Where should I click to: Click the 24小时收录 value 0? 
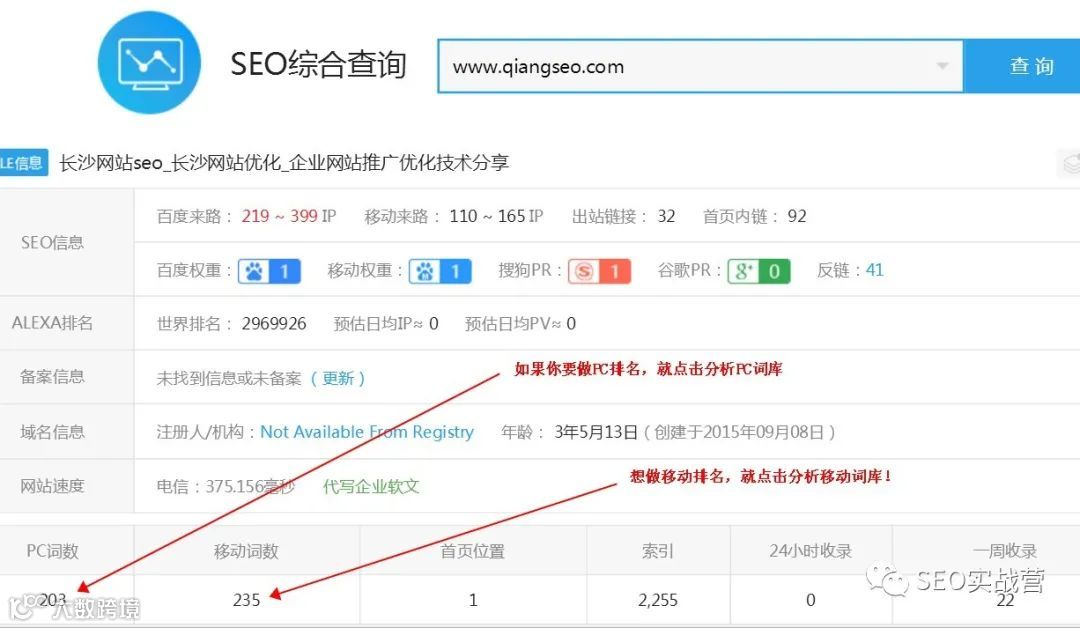pyautogui.click(x=811, y=600)
